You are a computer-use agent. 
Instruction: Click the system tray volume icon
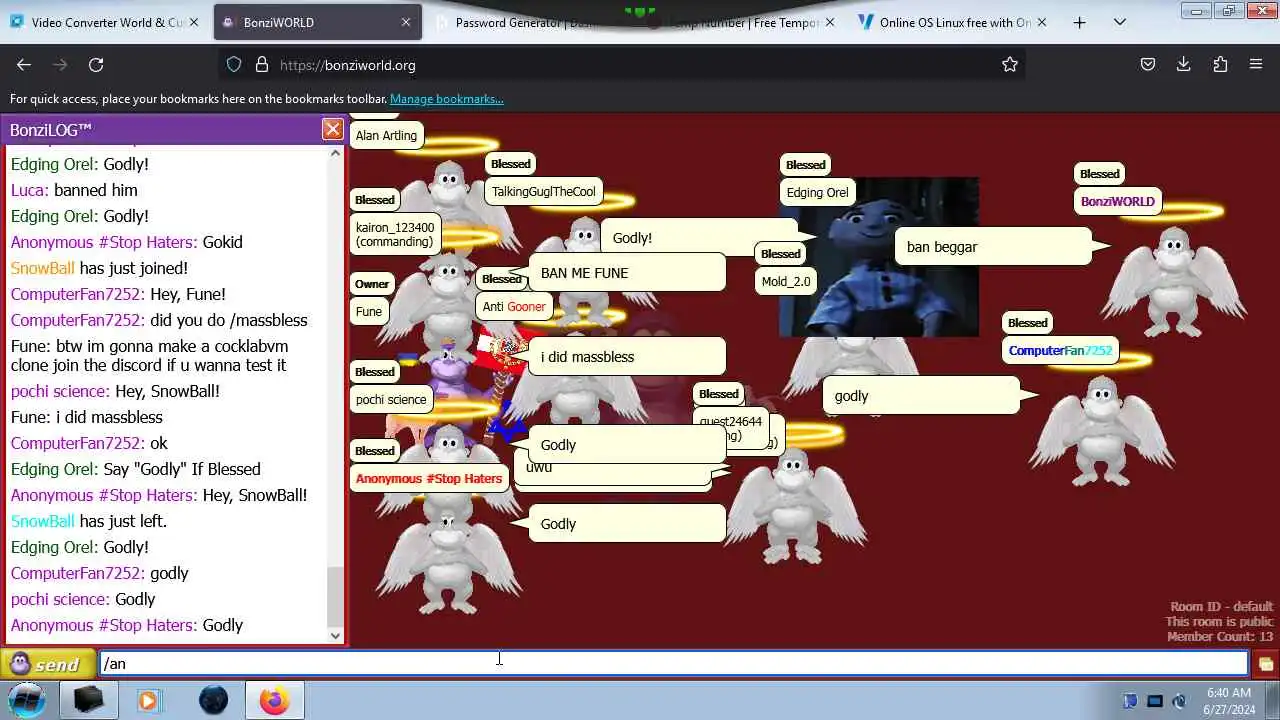(1180, 701)
